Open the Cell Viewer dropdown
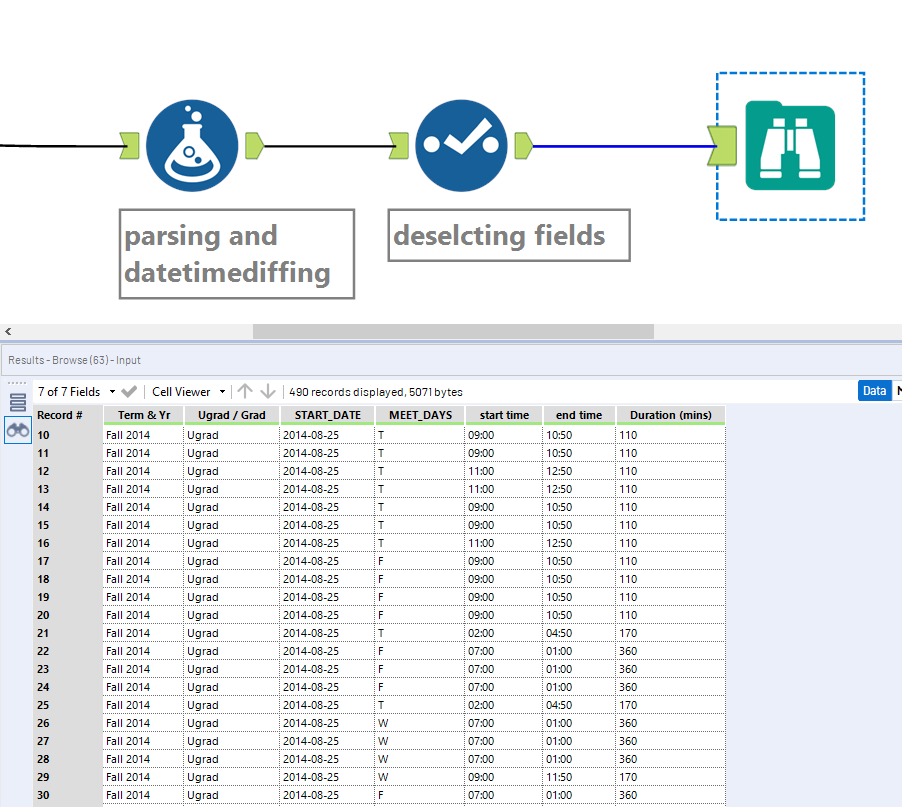The width and height of the screenshot is (902, 807). 188,392
